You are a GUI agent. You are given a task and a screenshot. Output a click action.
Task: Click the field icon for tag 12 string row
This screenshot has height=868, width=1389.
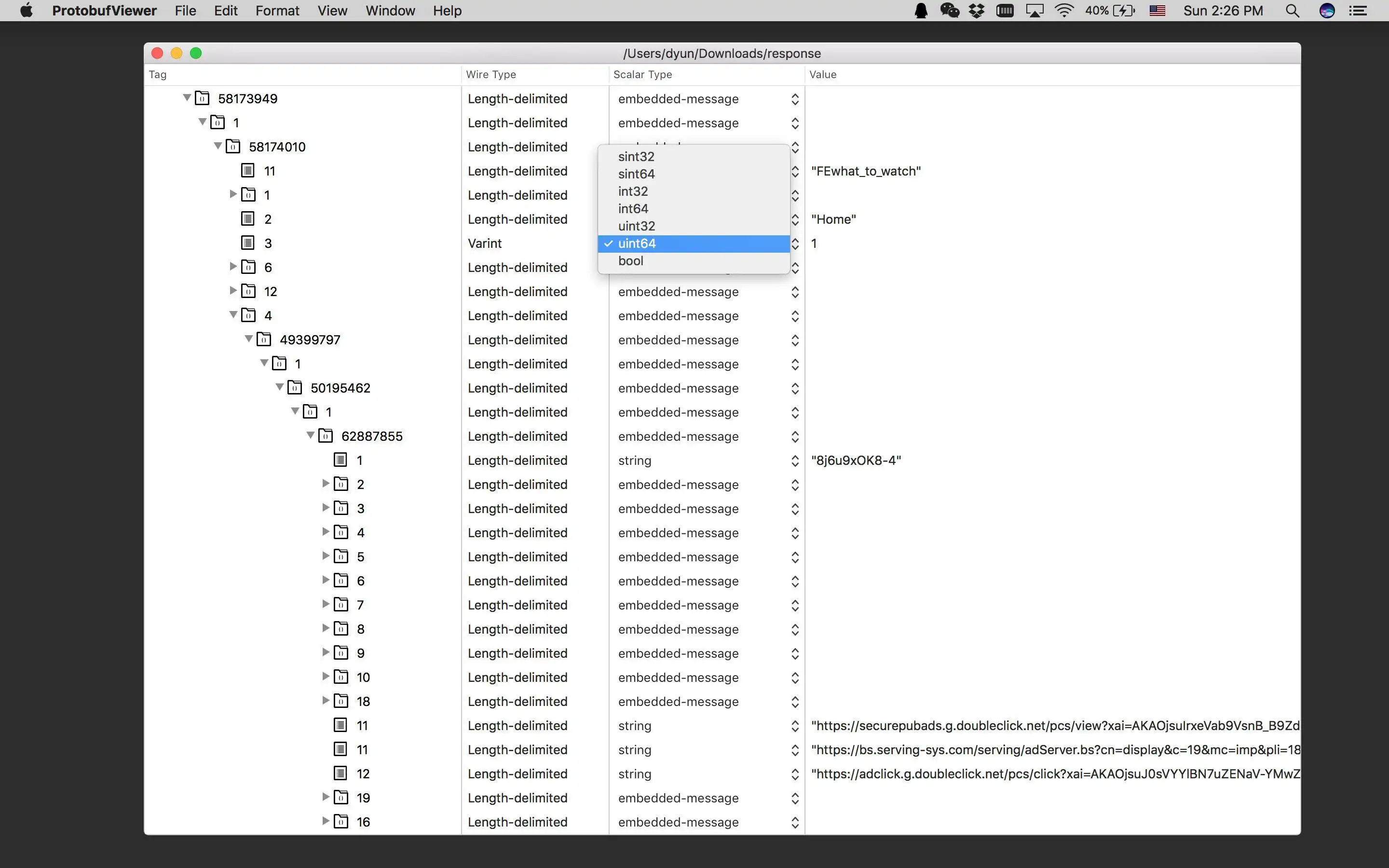click(340, 773)
